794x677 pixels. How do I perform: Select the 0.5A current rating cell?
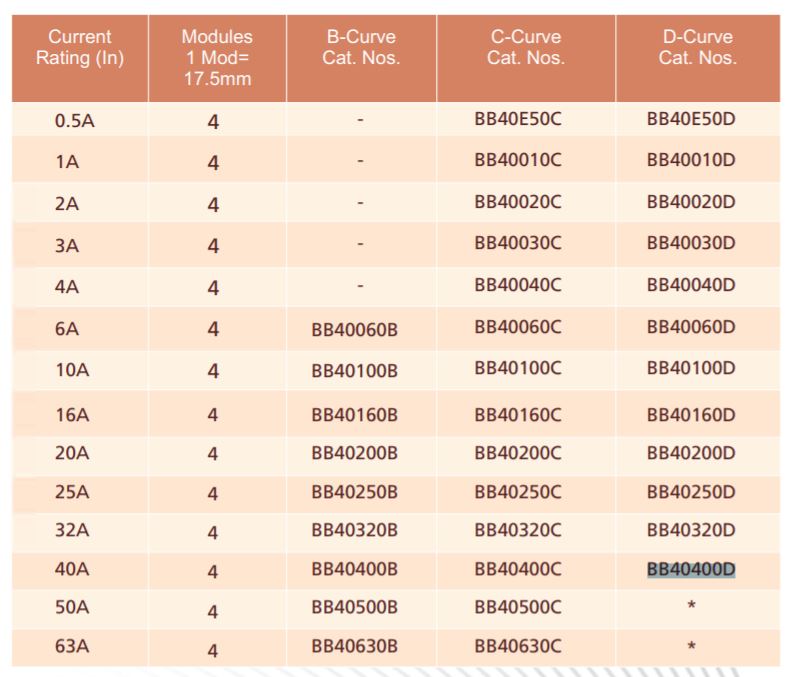click(x=75, y=122)
